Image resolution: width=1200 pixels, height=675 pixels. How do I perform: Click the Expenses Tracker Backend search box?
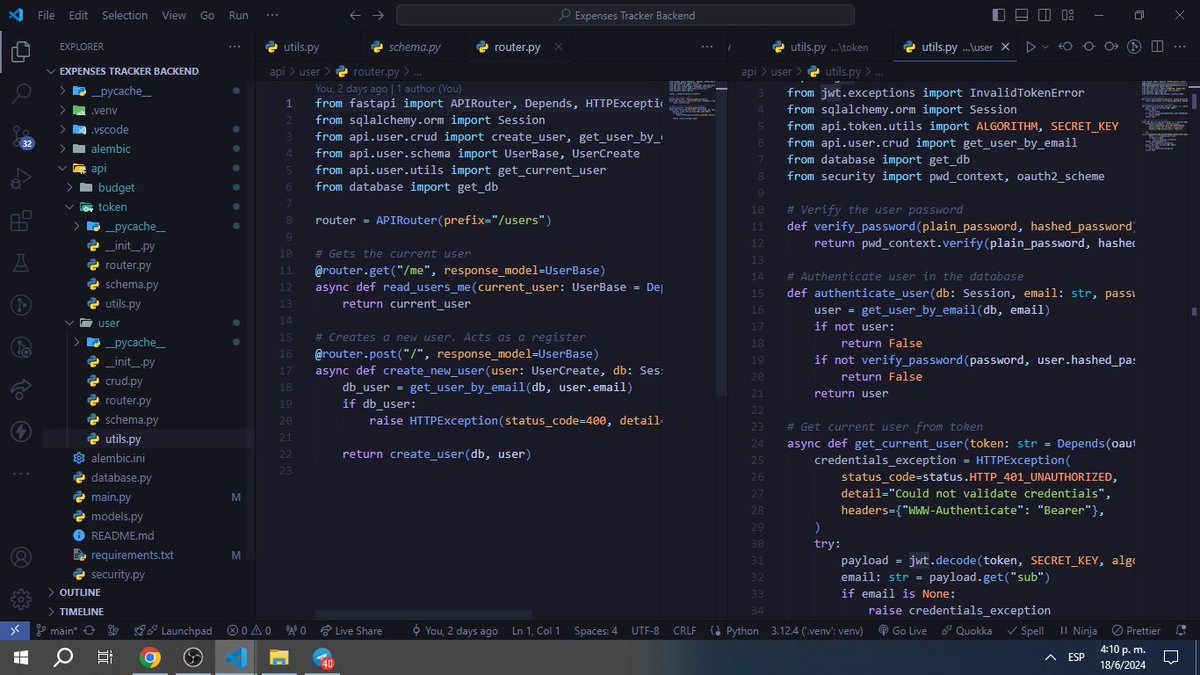point(626,15)
